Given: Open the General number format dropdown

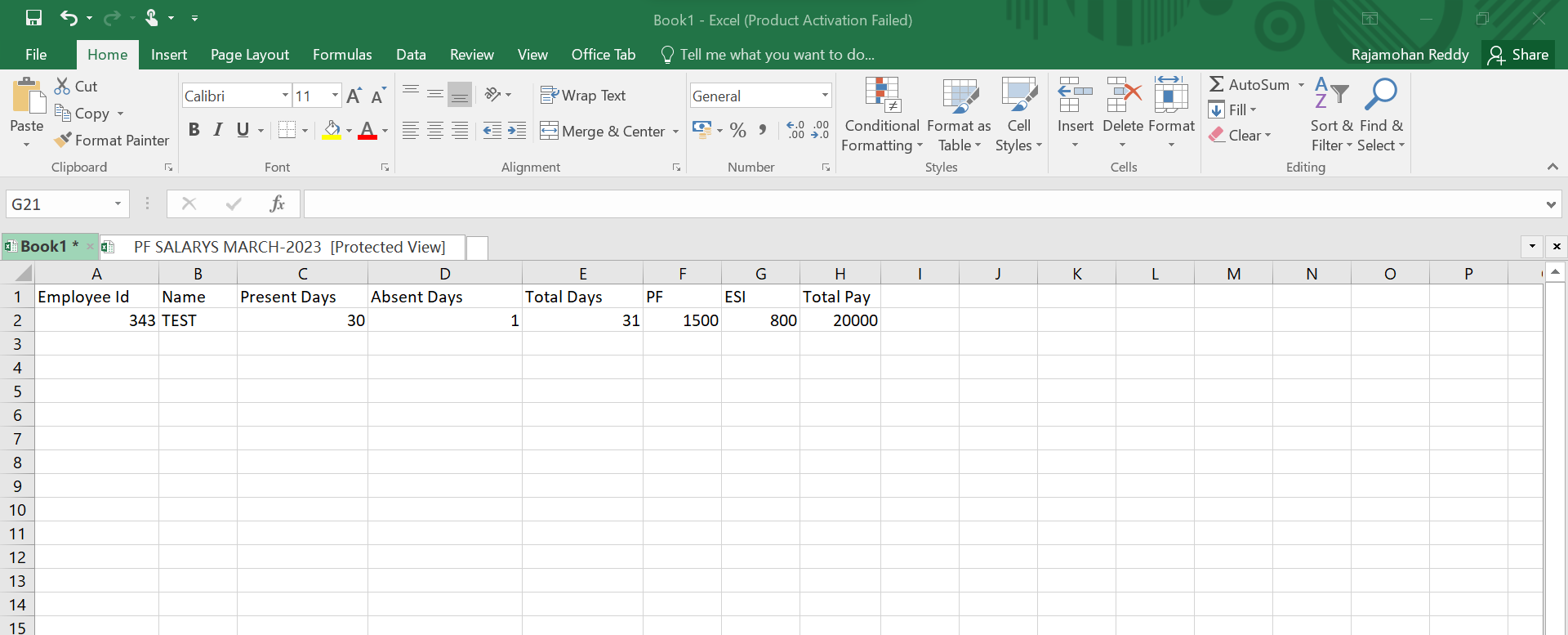Looking at the screenshot, I should pos(825,96).
